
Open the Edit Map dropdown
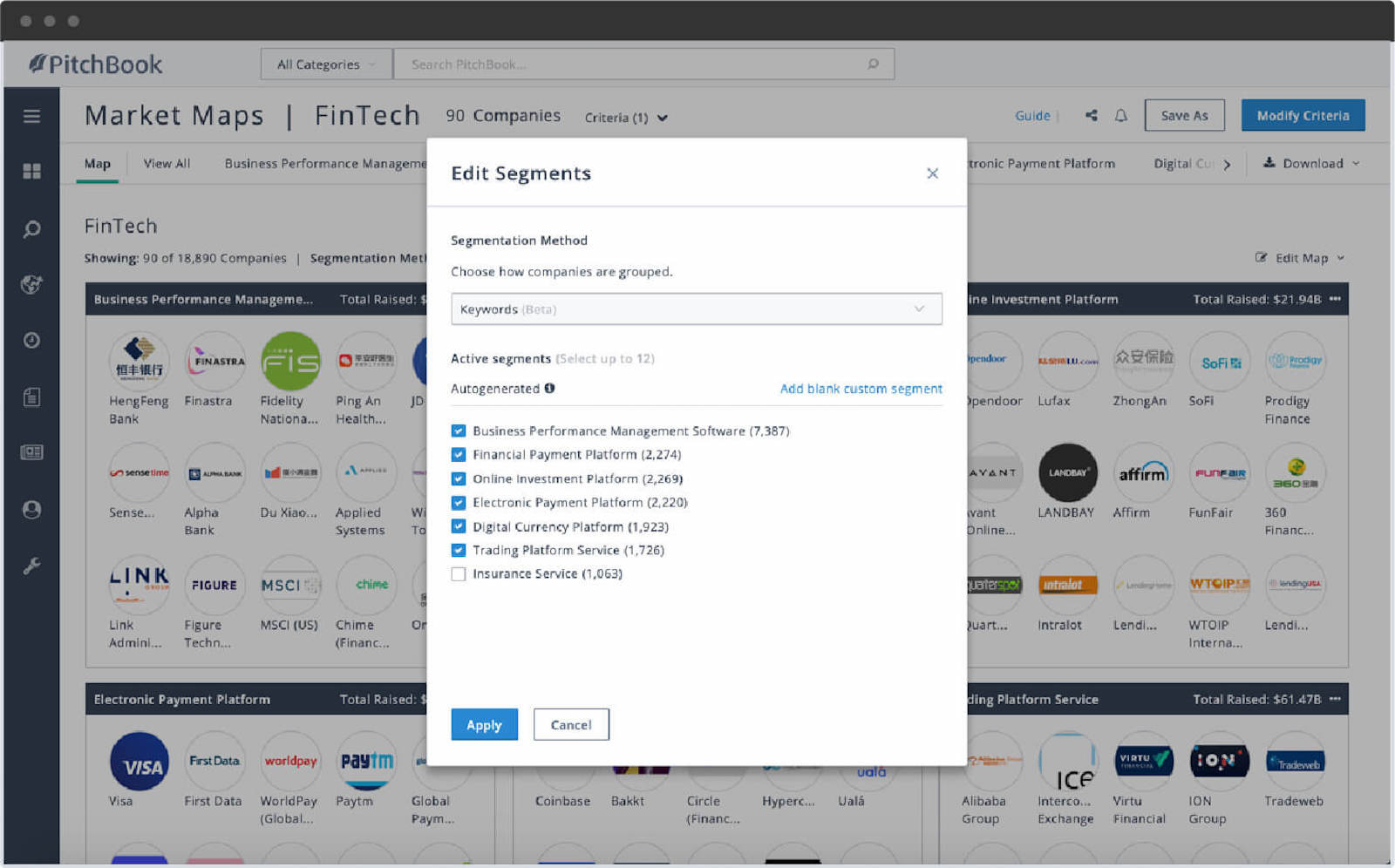(1300, 258)
